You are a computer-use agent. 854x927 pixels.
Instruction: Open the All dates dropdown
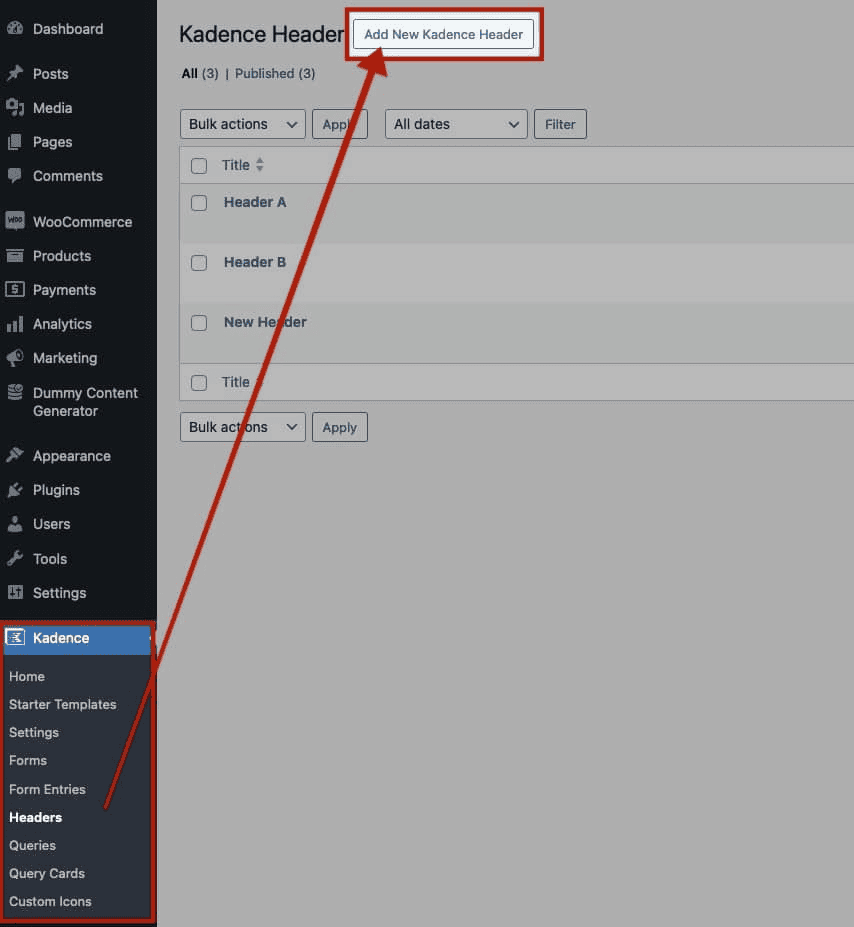[x=456, y=124]
